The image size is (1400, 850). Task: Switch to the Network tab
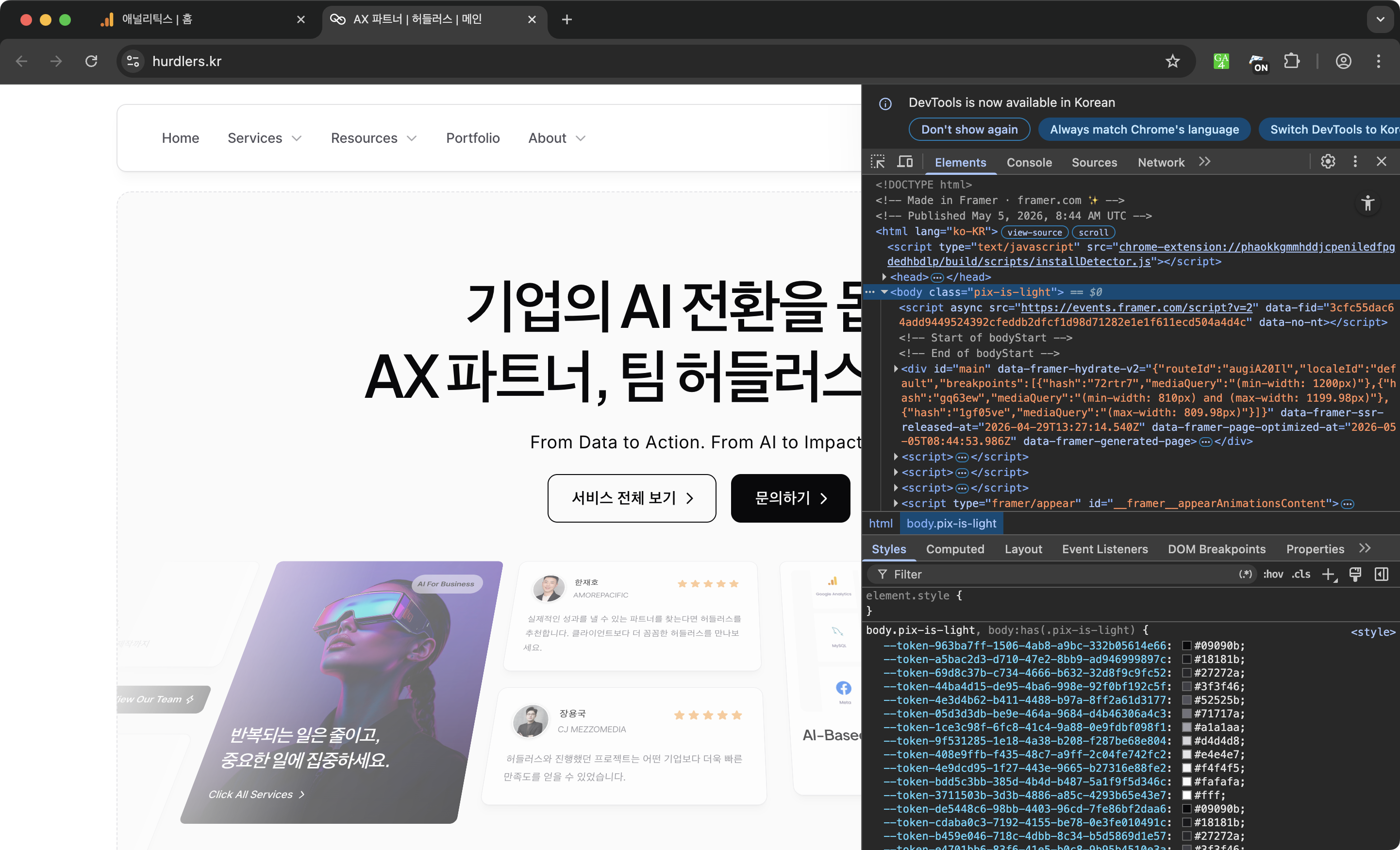click(1161, 163)
